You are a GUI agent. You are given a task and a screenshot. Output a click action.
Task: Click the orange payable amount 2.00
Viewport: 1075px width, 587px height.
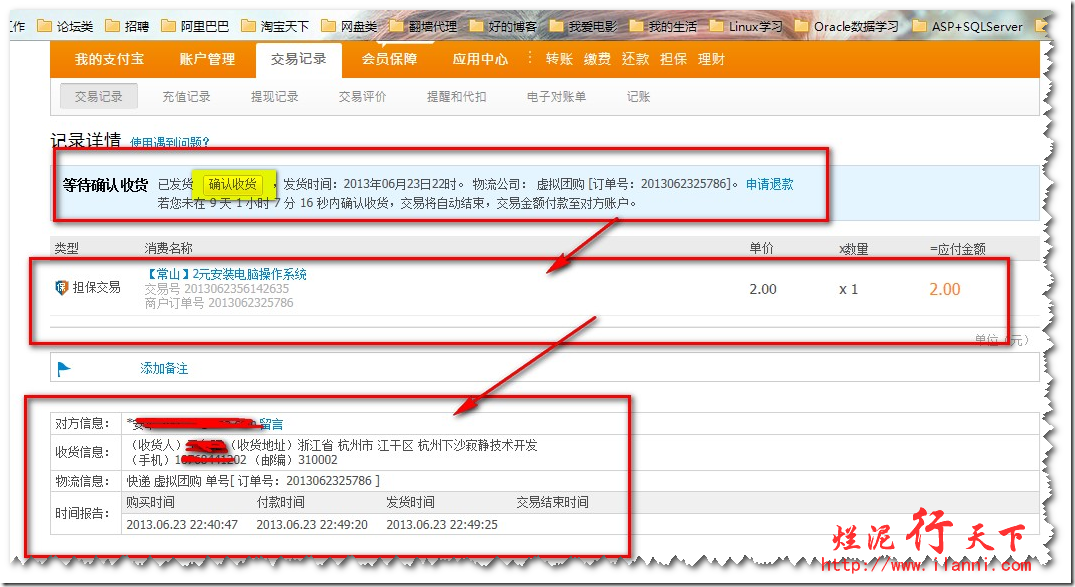[x=945, y=289]
